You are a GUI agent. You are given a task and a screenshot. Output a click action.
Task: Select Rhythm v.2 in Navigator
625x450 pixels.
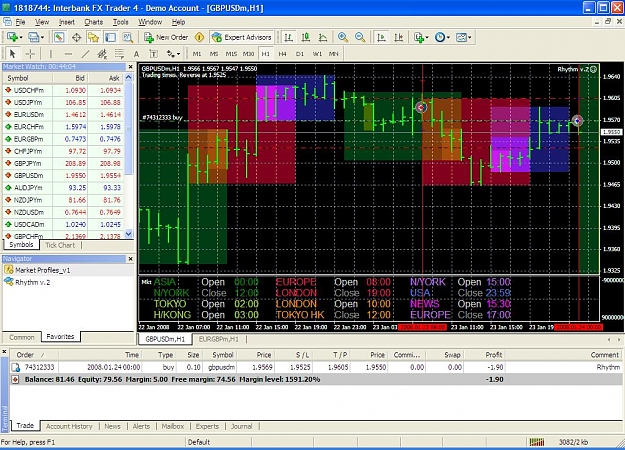click(28, 282)
